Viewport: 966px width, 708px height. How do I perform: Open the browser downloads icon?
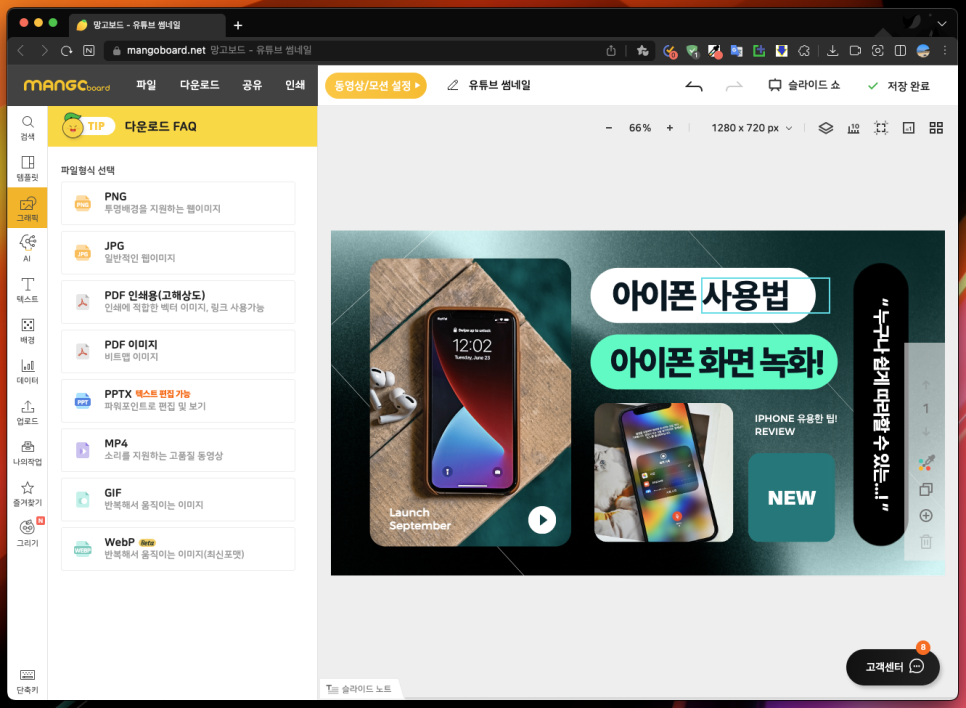point(832,51)
